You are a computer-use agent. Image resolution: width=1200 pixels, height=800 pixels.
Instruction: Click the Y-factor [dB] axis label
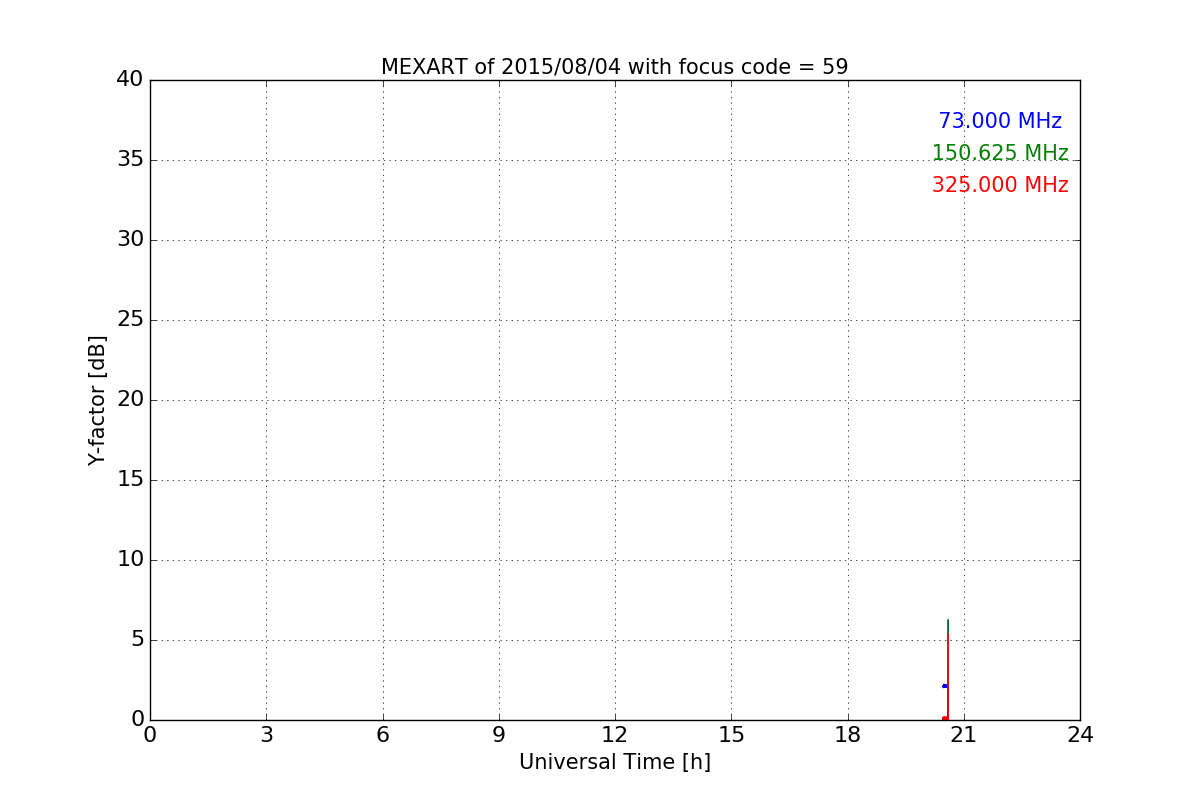click(x=97, y=400)
